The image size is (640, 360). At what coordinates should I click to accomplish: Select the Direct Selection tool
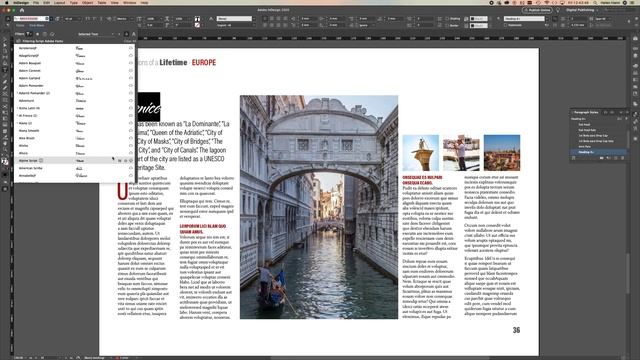(5, 45)
